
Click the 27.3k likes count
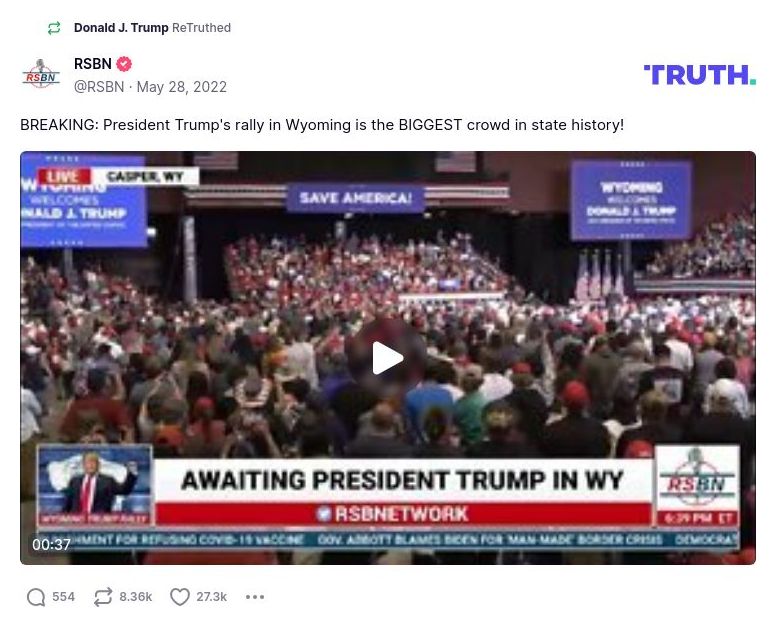[212, 597]
